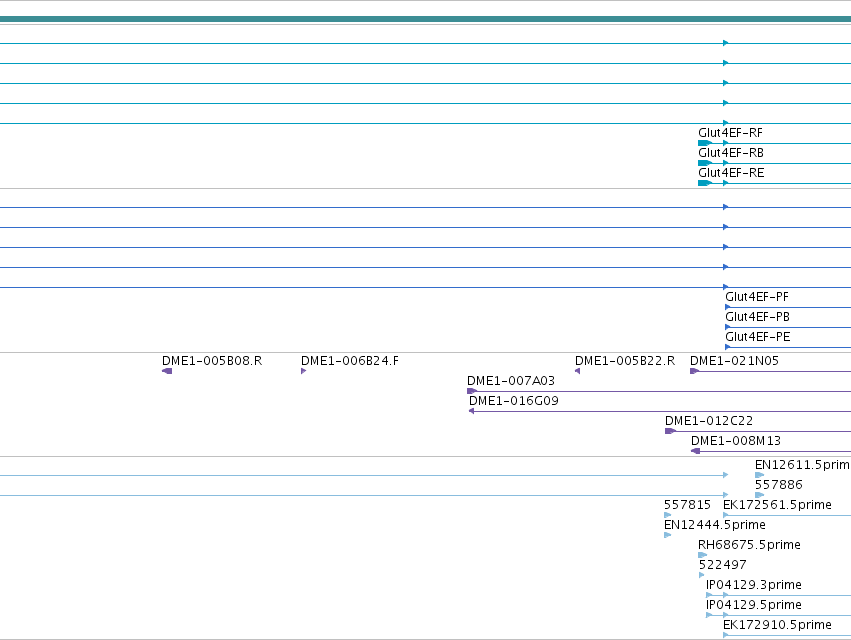Click the 557886 light blue arrow glyph
Screen dimensions: 851x640
(x=759, y=496)
